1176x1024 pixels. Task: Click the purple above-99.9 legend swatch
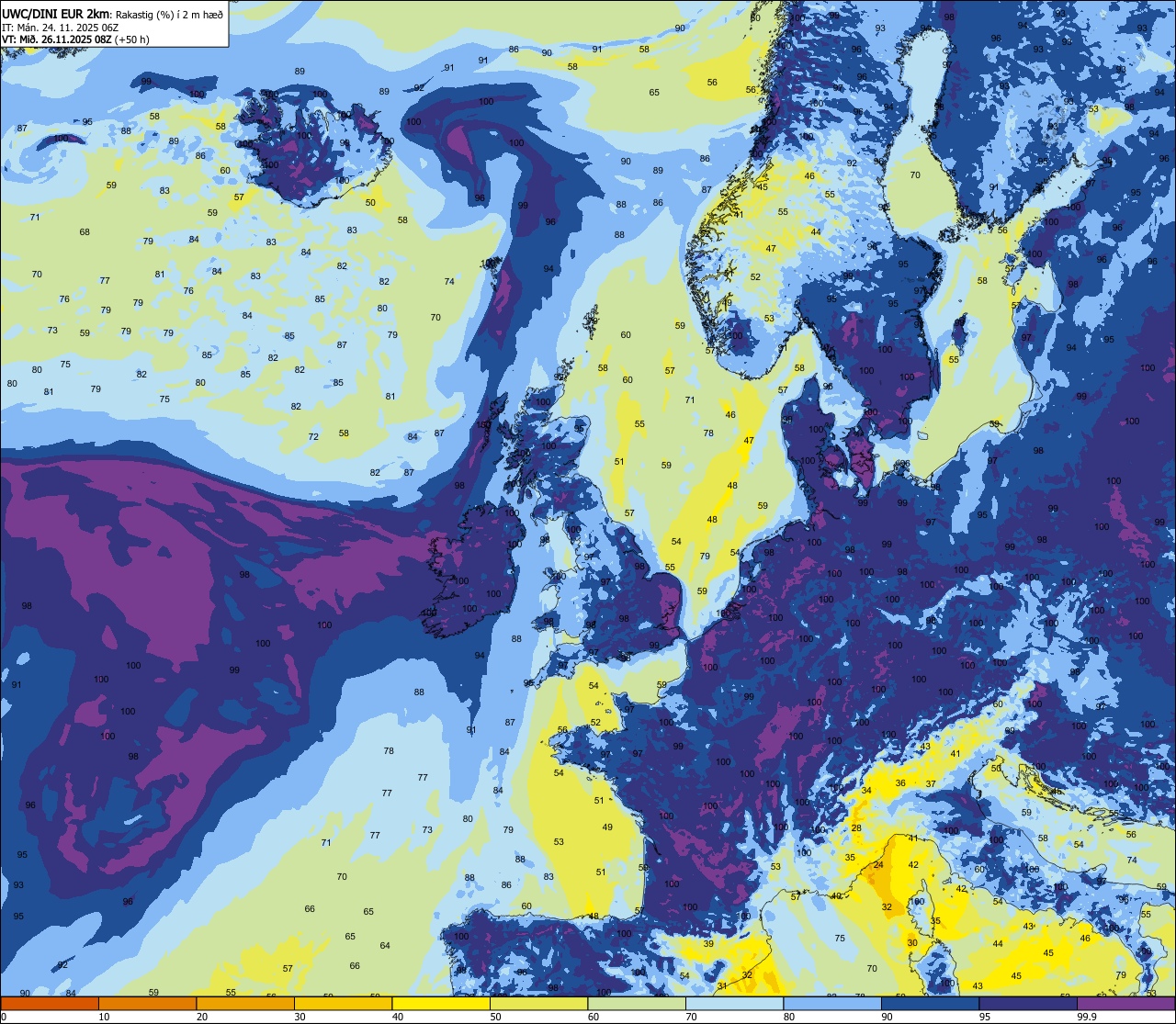pos(1126,1003)
